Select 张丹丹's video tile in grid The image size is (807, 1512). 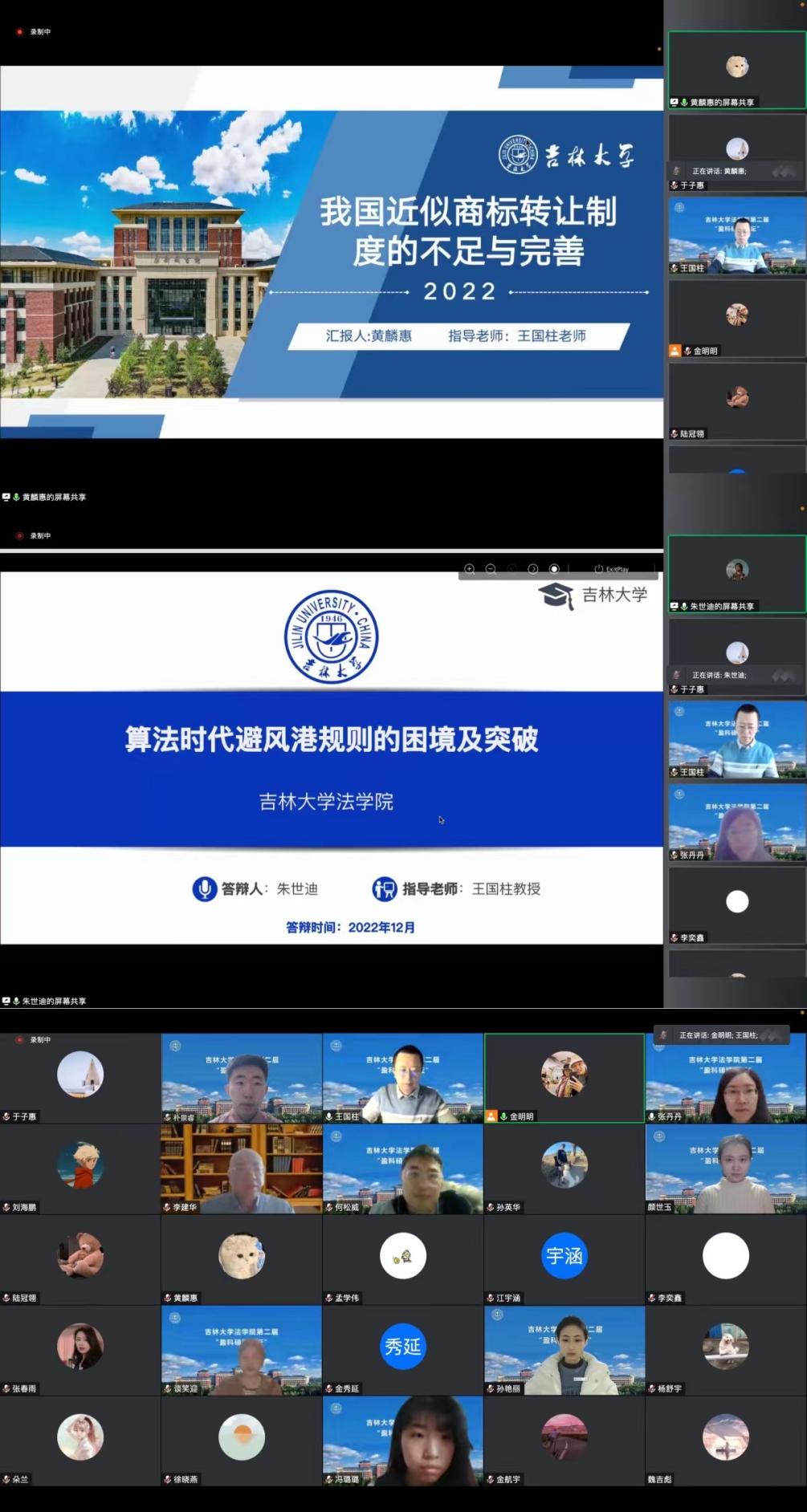tap(725, 1077)
